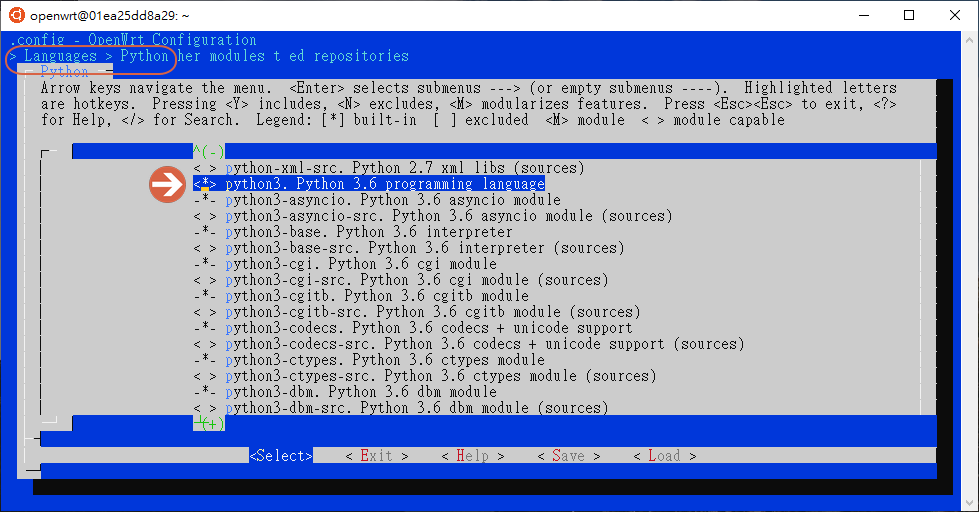Toggle python3-cgi-src module checkbox
The height and width of the screenshot is (512, 979).
click(205, 280)
